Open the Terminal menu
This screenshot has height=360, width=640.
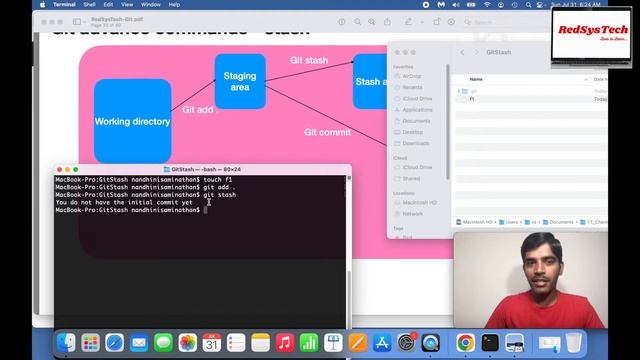(x=64, y=4)
